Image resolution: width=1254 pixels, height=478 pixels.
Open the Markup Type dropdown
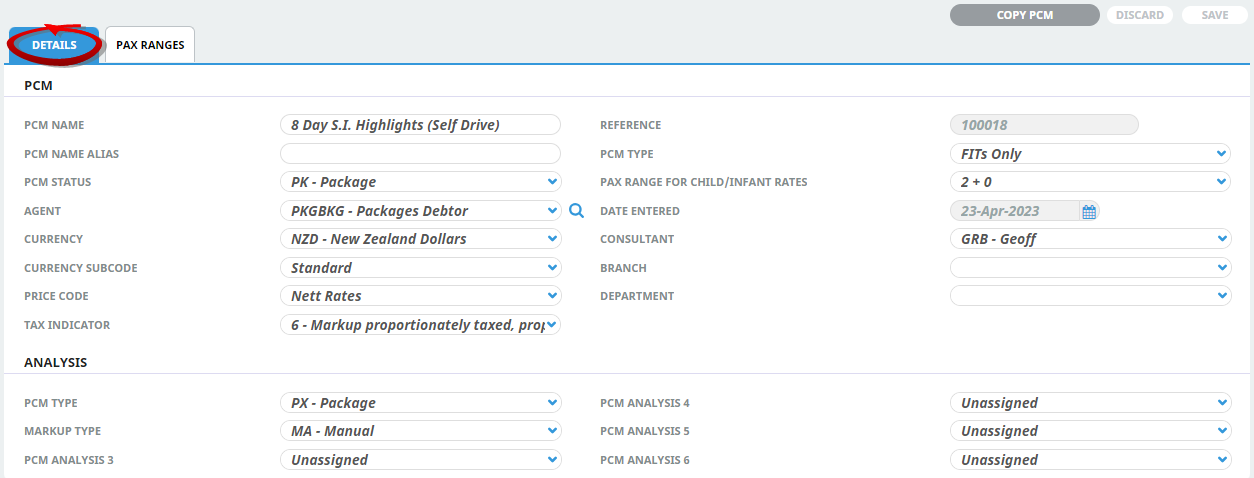(x=420, y=431)
